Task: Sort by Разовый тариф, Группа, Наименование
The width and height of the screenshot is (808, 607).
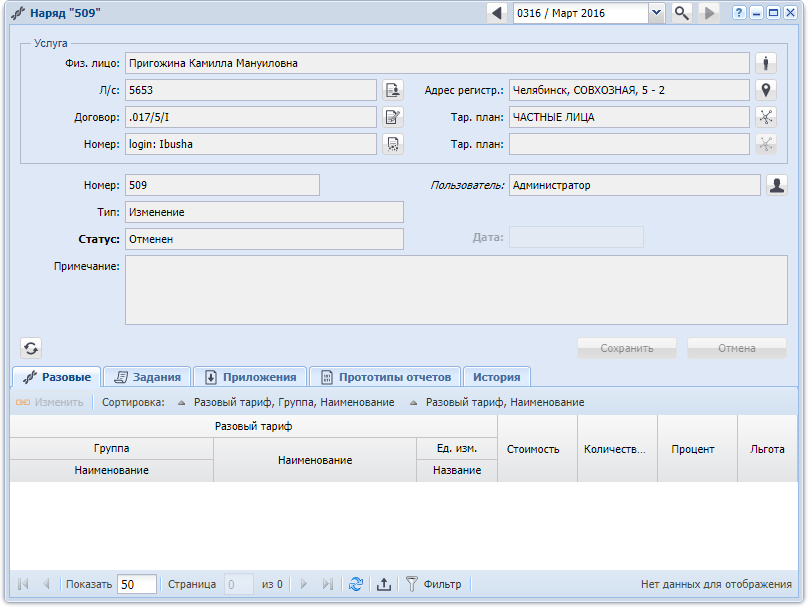Action: point(286,402)
